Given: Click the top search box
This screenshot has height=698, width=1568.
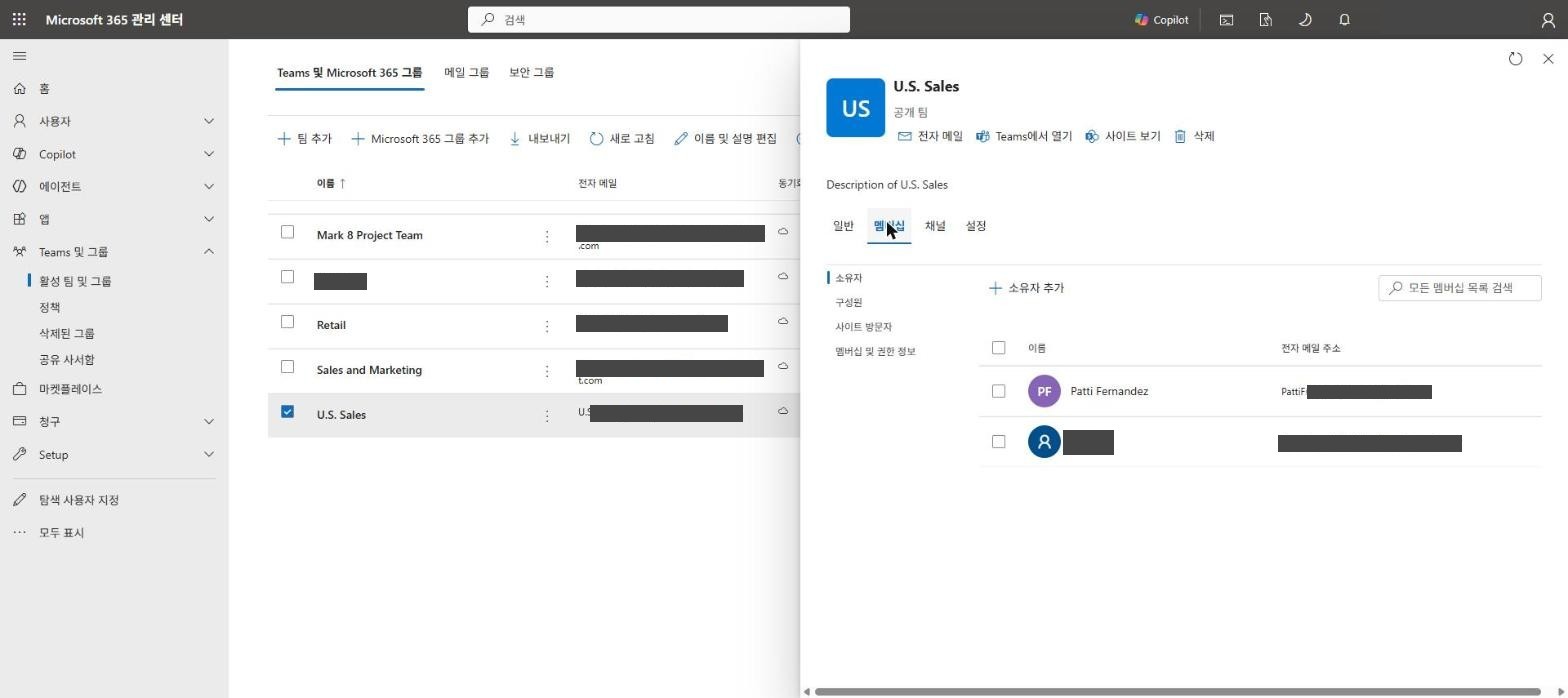Looking at the screenshot, I should pyautogui.click(x=659, y=19).
